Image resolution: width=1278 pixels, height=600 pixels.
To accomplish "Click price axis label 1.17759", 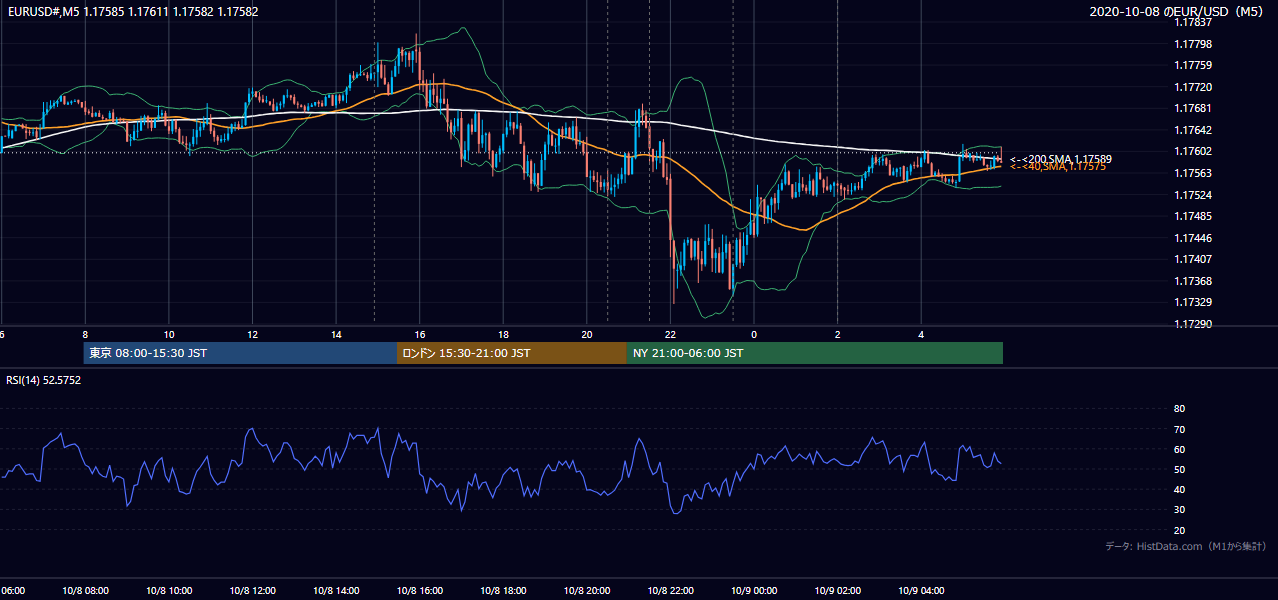I will (x=1193, y=65).
